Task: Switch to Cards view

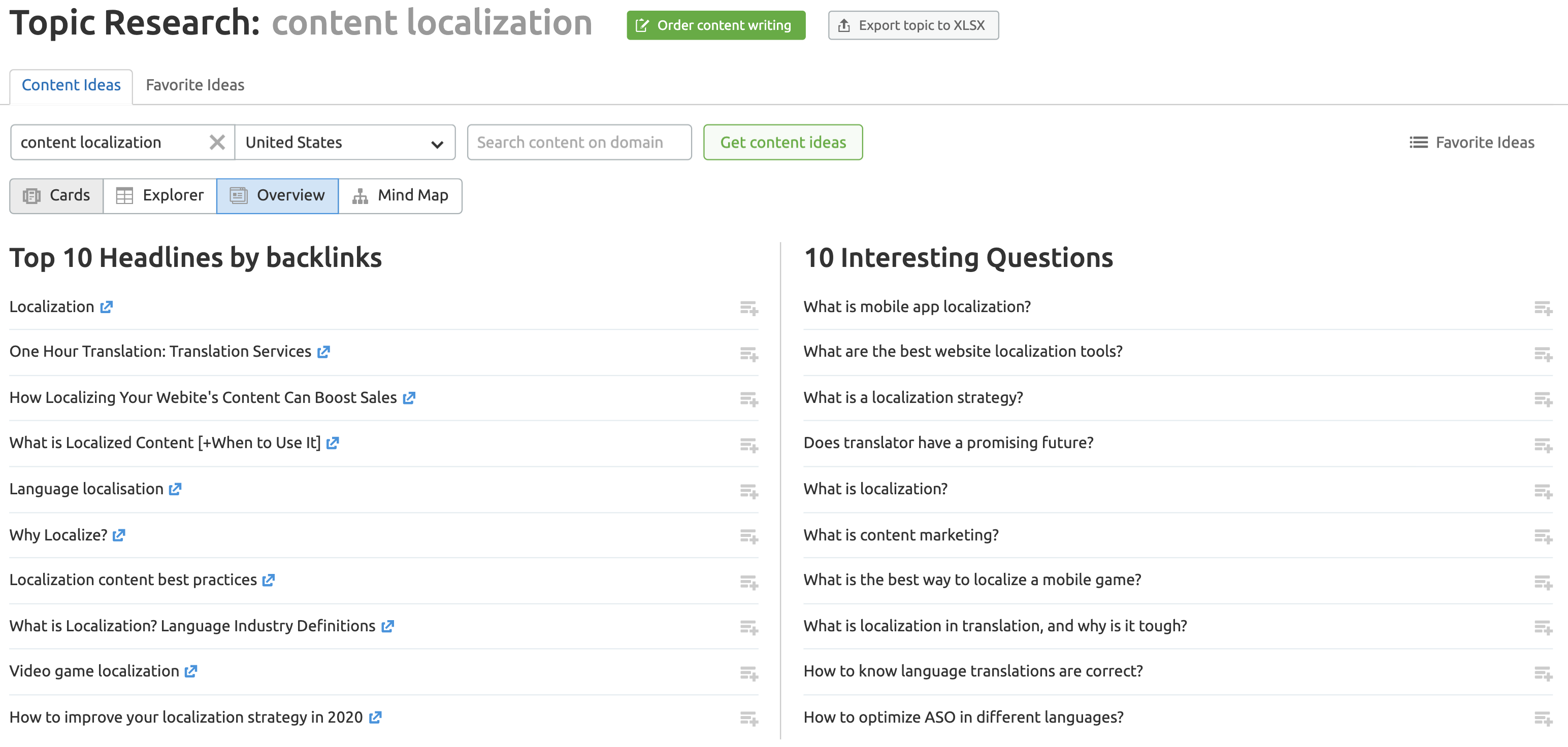Action: (x=56, y=195)
